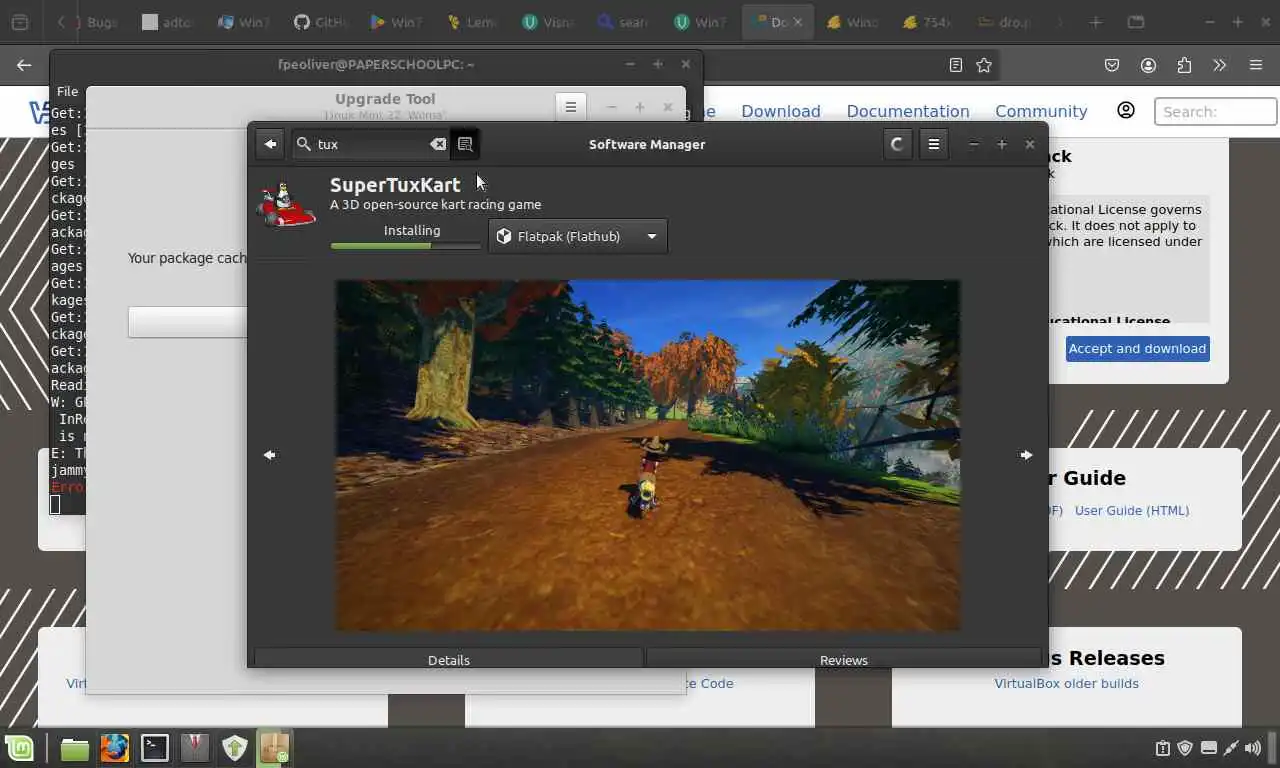This screenshot has width=1280, height=768.
Task: Open file manager from the panel
Action: (74, 748)
